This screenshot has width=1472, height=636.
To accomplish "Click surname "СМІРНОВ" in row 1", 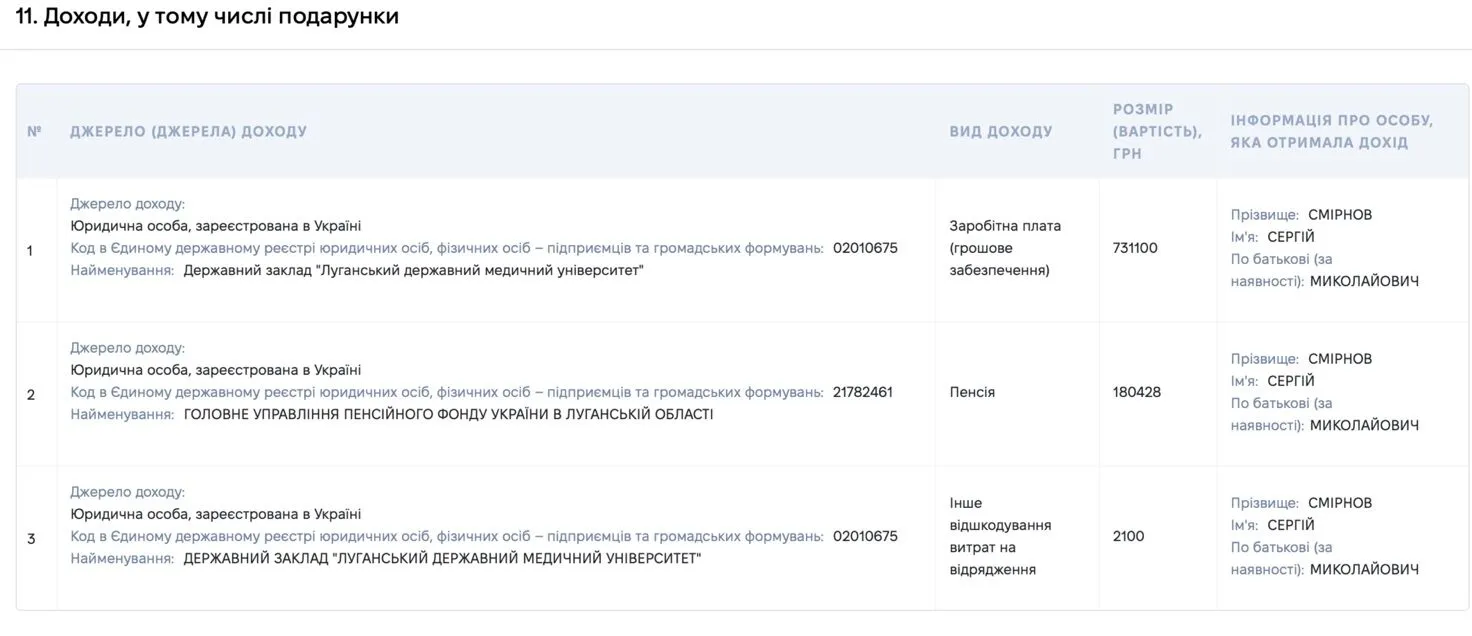I will click(1340, 215).
